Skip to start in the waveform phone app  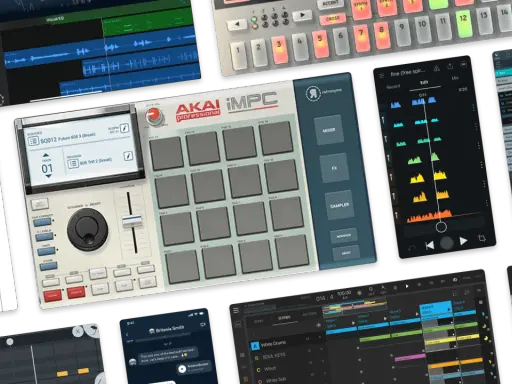[x=430, y=246]
